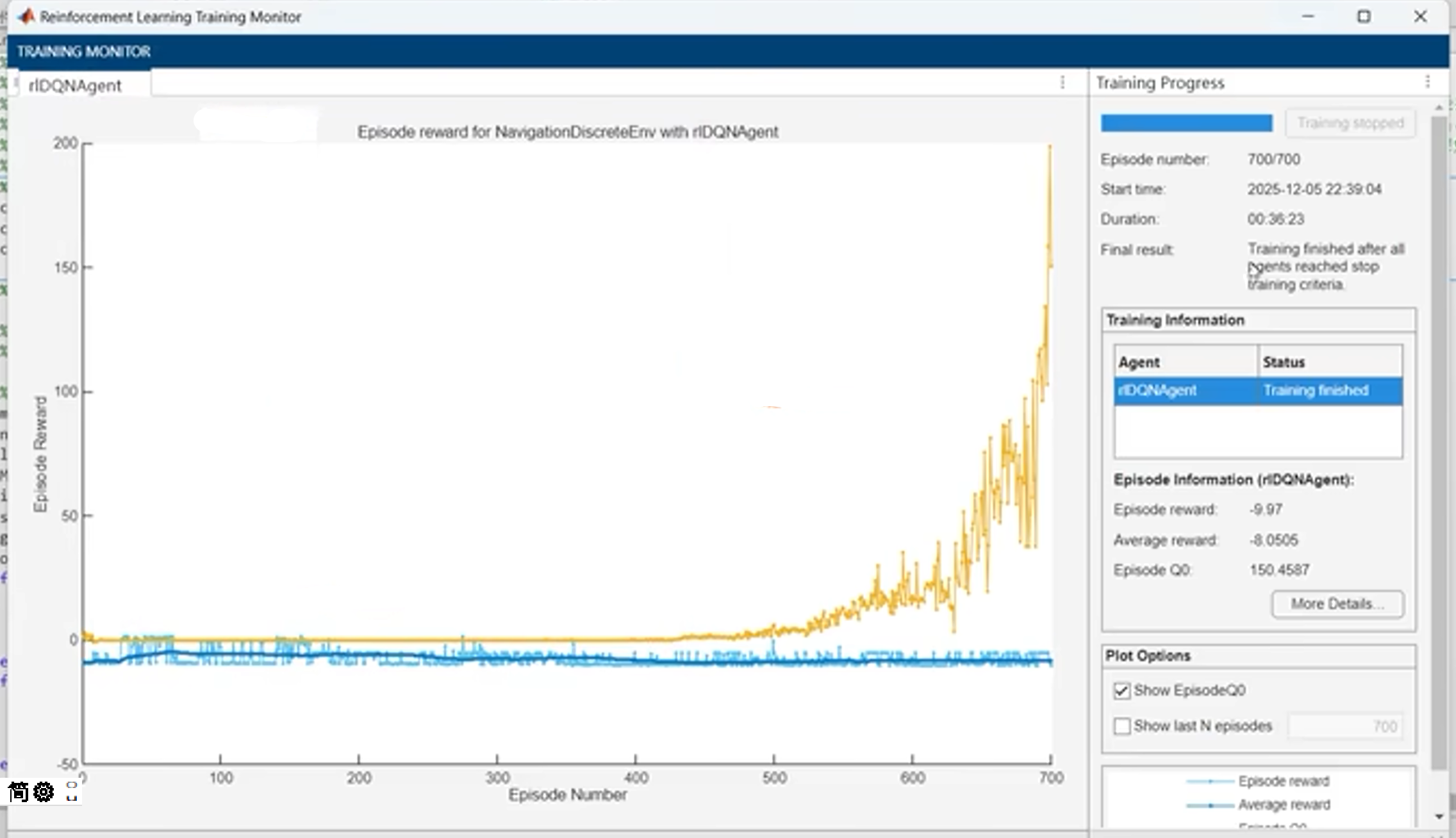Switch to the rlDQNAgent plot tab
Screen dimensions: 1456x838
click(75, 85)
